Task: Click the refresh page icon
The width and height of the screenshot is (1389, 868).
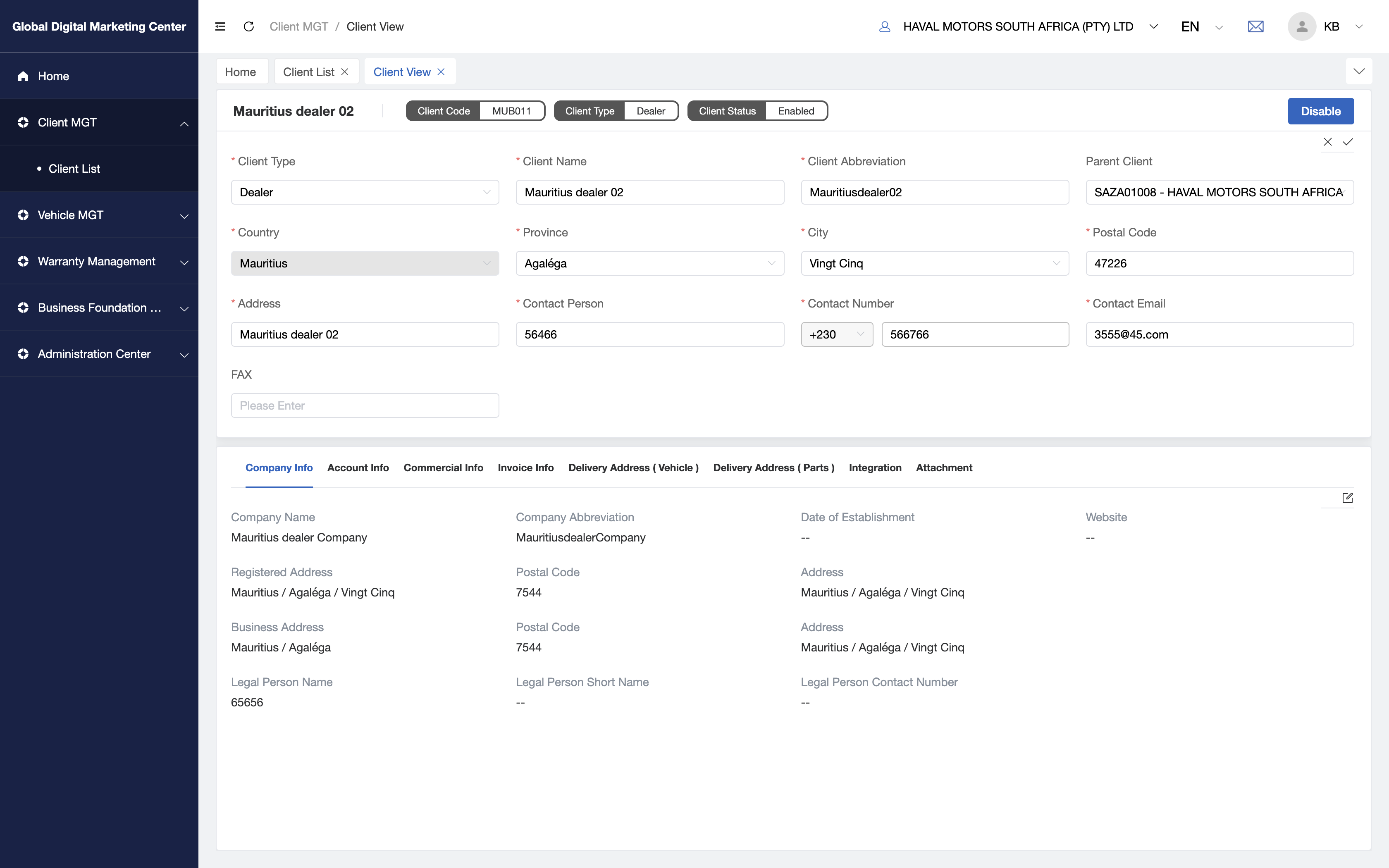Action: point(248,26)
